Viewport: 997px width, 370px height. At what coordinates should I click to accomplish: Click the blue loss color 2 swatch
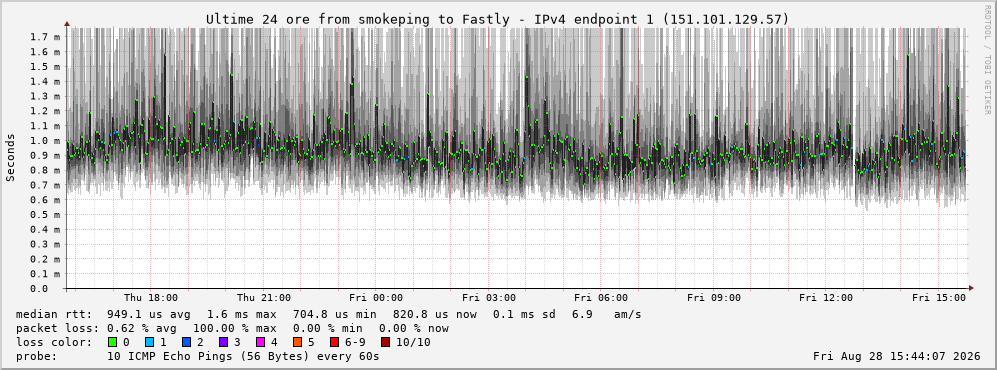187,342
